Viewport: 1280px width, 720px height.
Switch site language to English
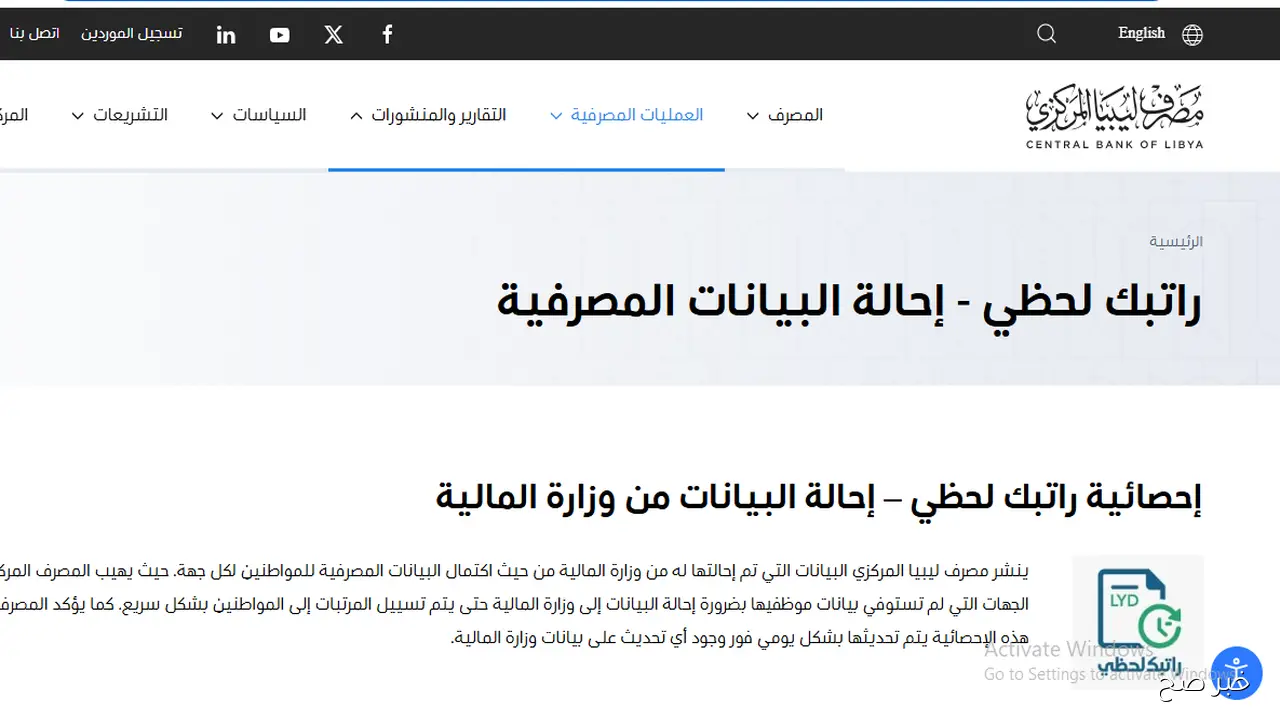click(1140, 33)
